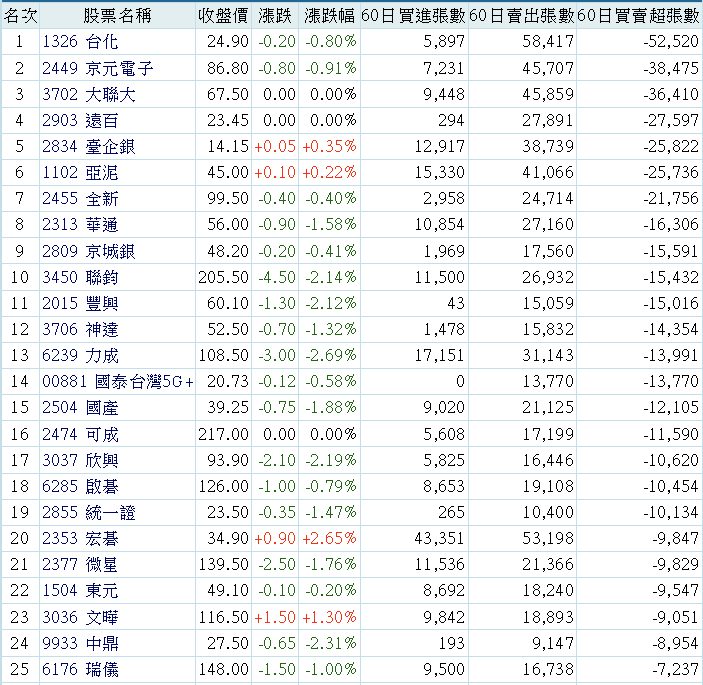View stock 2855 統一證

(x=89, y=512)
